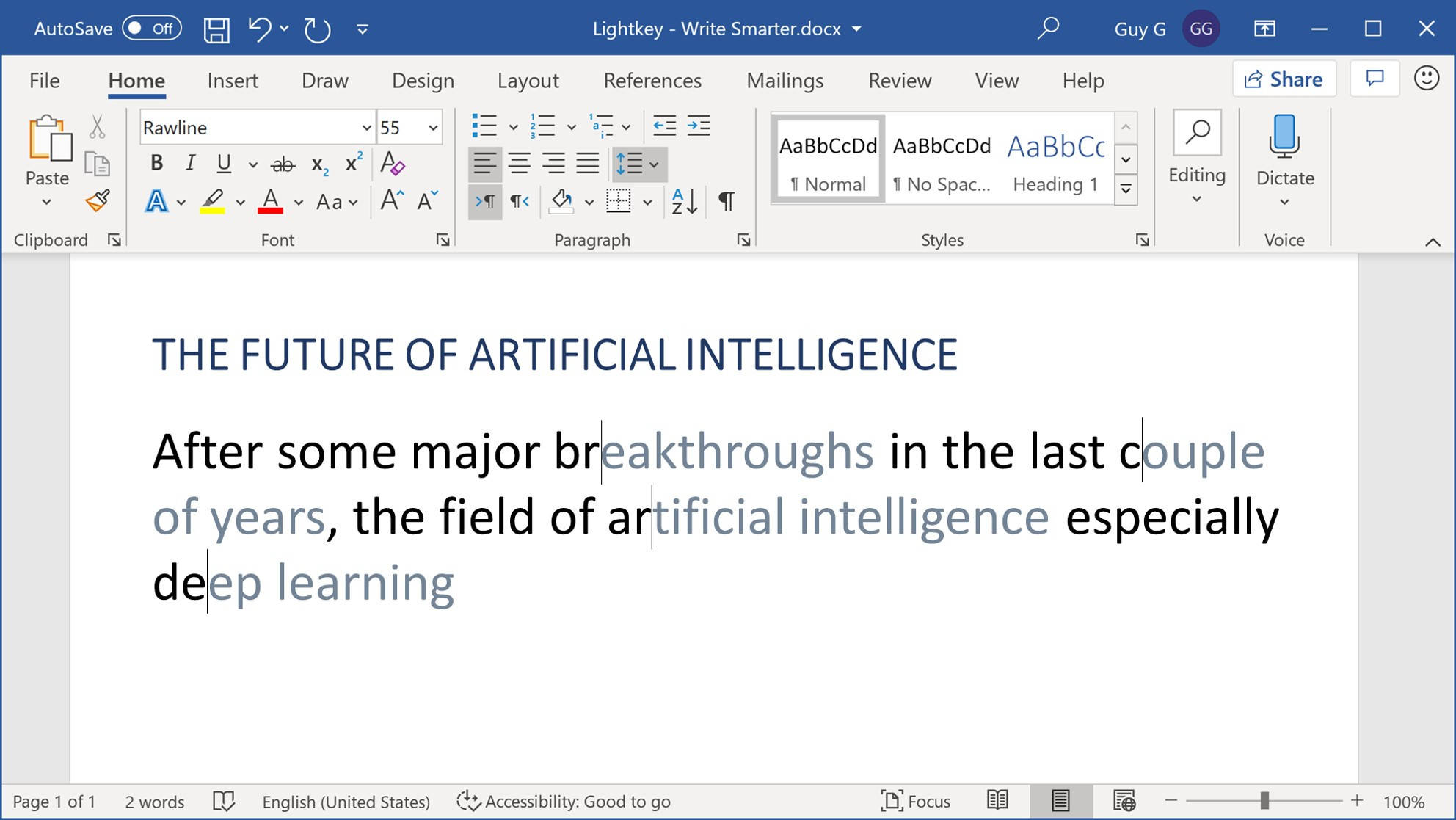Click English (United States) language

(x=346, y=802)
